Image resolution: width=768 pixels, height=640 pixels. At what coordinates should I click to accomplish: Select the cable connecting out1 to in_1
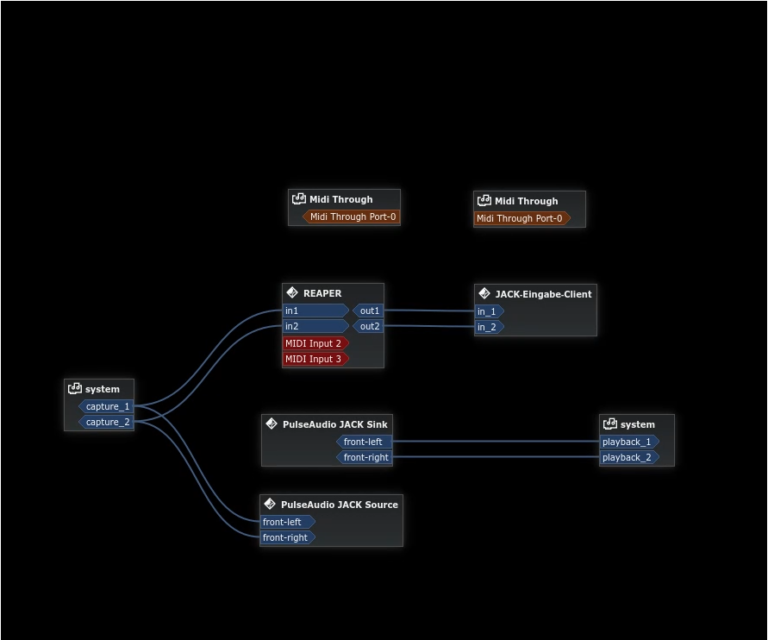[x=429, y=310]
